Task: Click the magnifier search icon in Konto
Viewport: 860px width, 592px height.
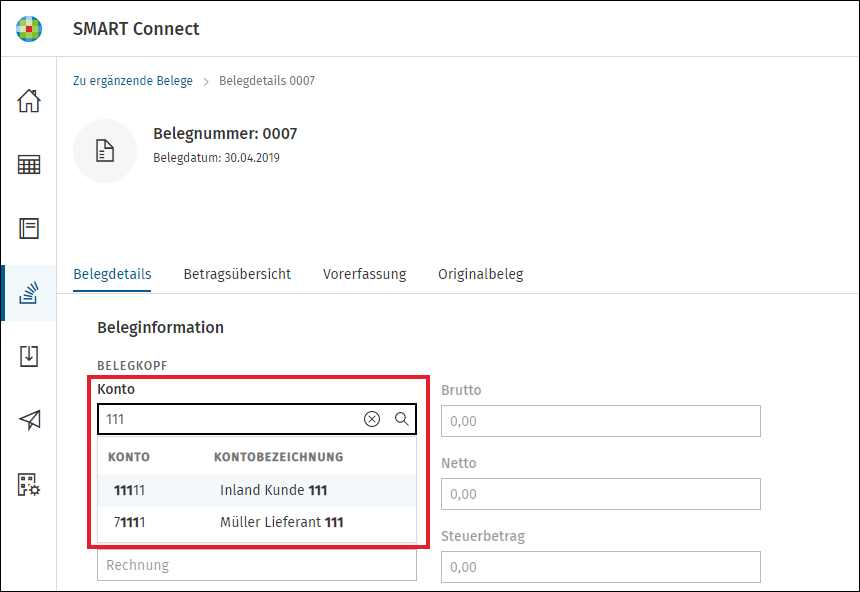Action: pos(401,419)
